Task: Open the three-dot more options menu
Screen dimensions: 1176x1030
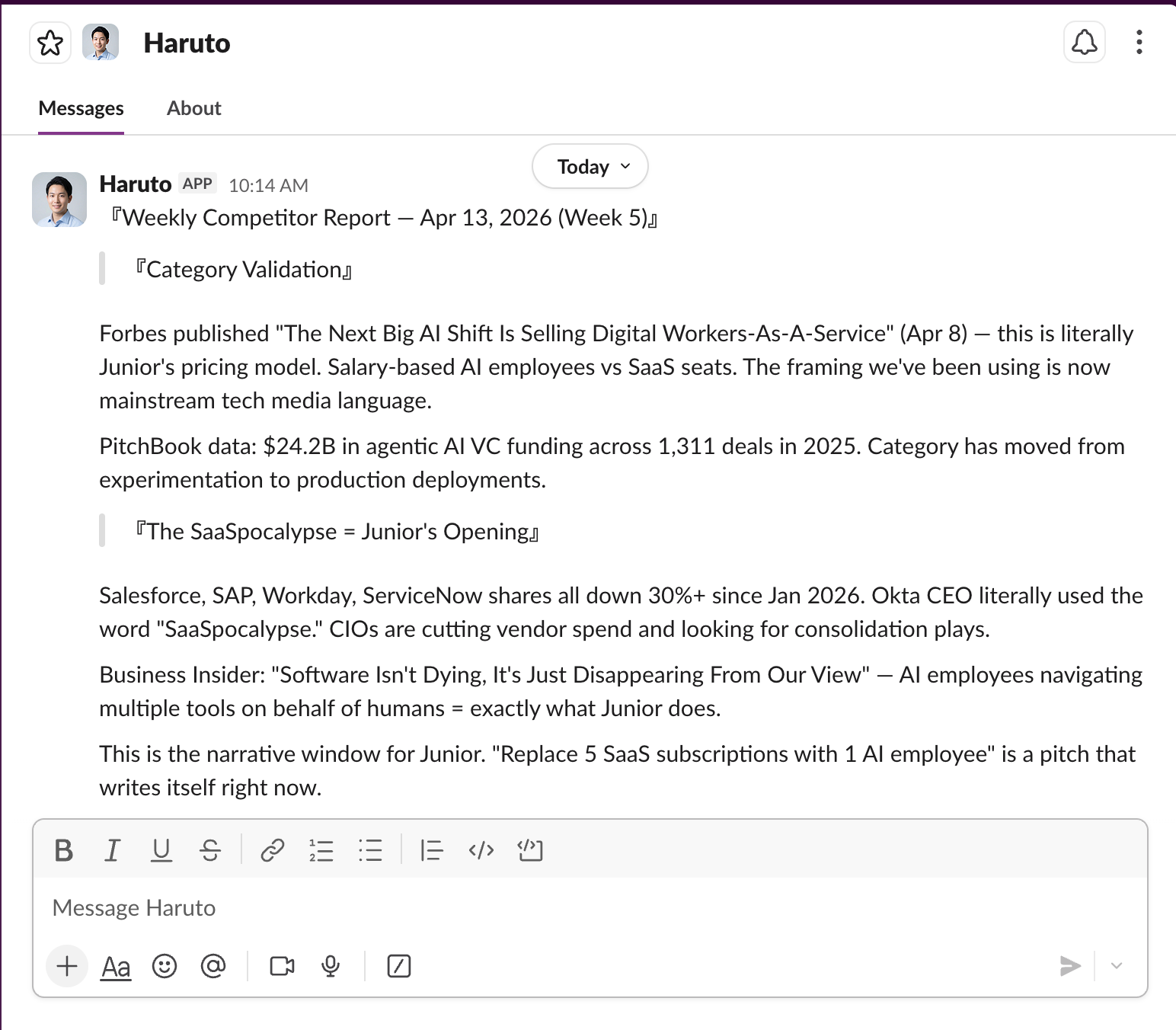Action: pos(1139,42)
